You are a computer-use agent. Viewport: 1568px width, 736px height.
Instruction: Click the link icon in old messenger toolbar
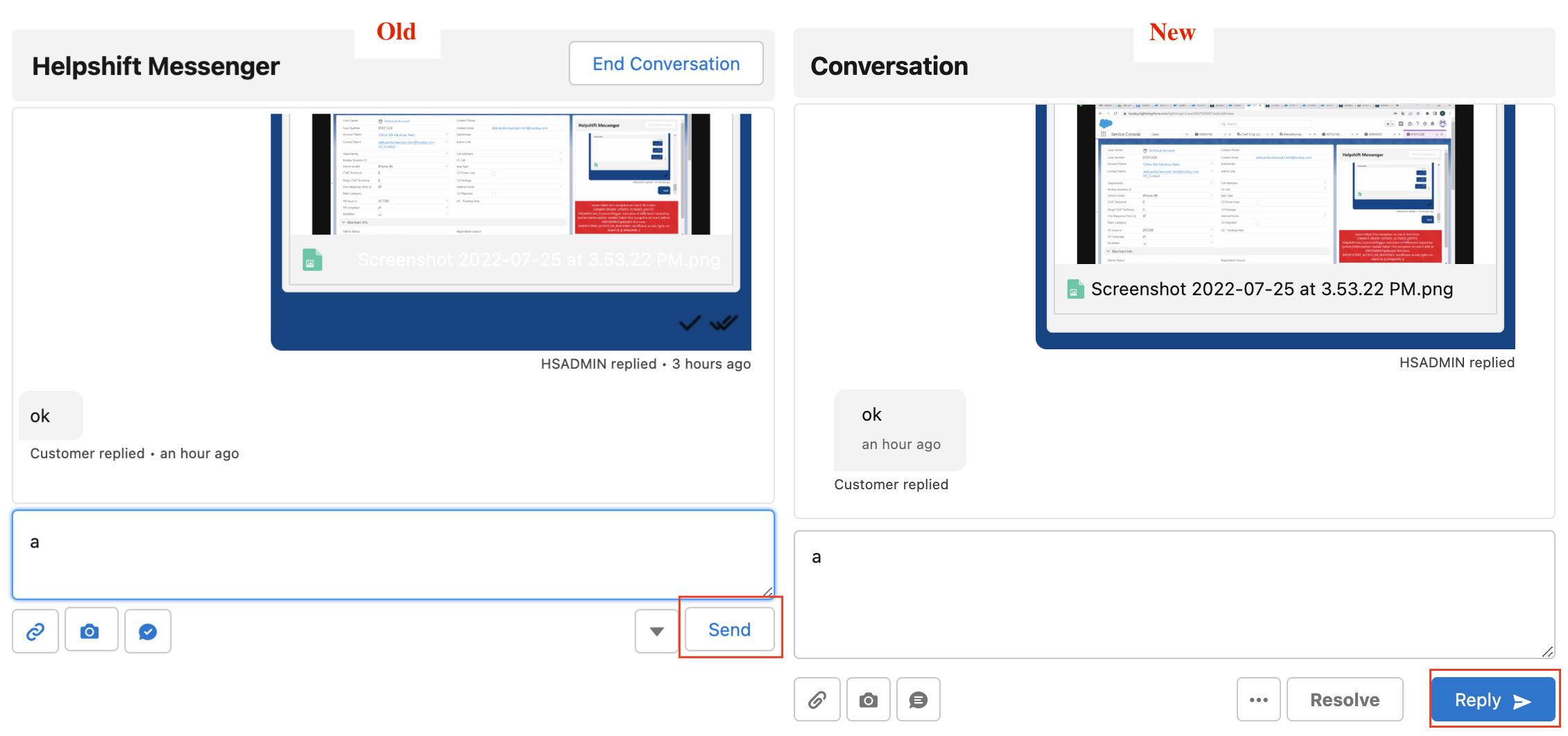[x=35, y=631]
